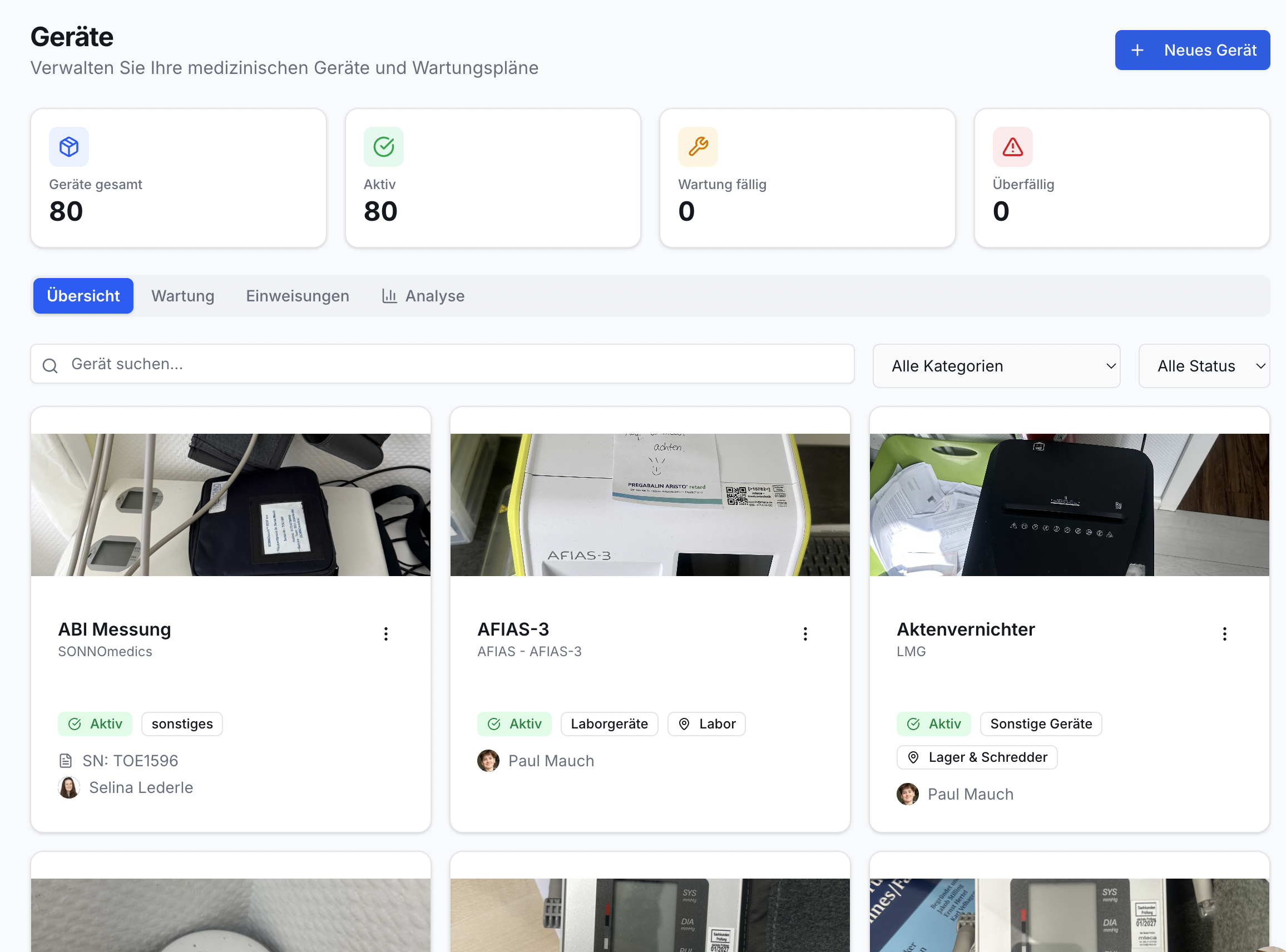Image resolution: width=1286 pixels, height=952 pixels.
Task: Expand the Alle Status dropdown
Action: 1204,366
